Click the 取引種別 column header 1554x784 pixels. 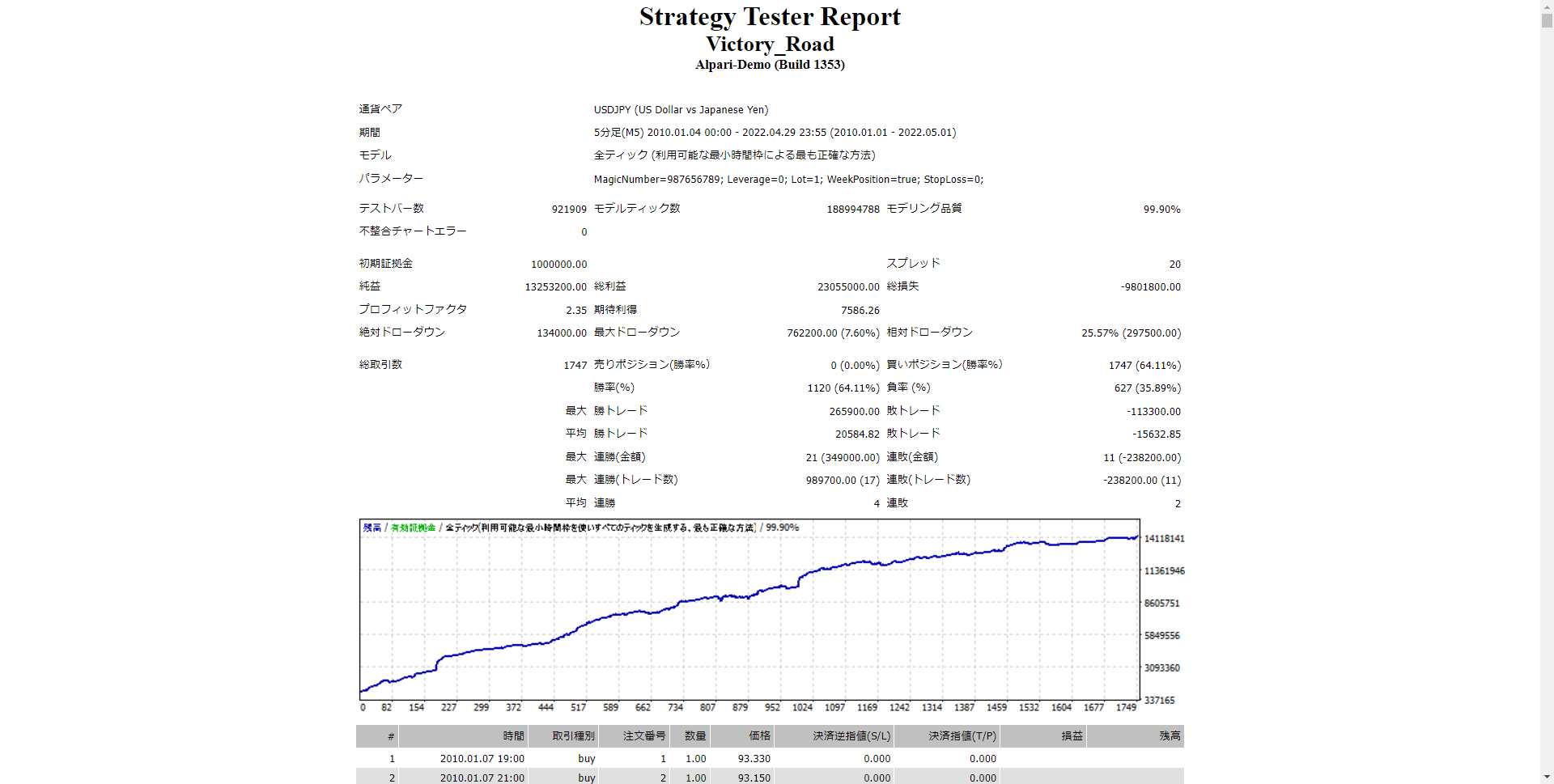(573, 736)
